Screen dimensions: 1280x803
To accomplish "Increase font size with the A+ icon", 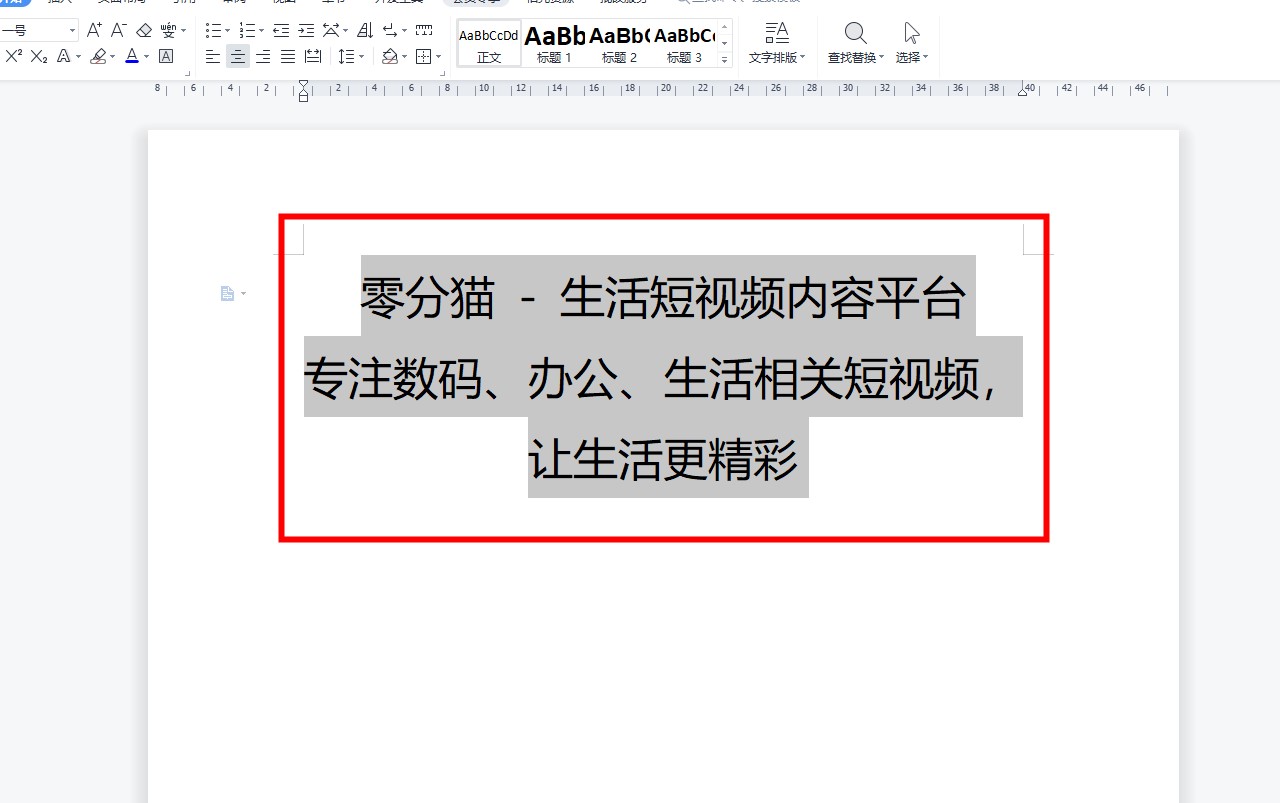I will click(x=94, y=31).
